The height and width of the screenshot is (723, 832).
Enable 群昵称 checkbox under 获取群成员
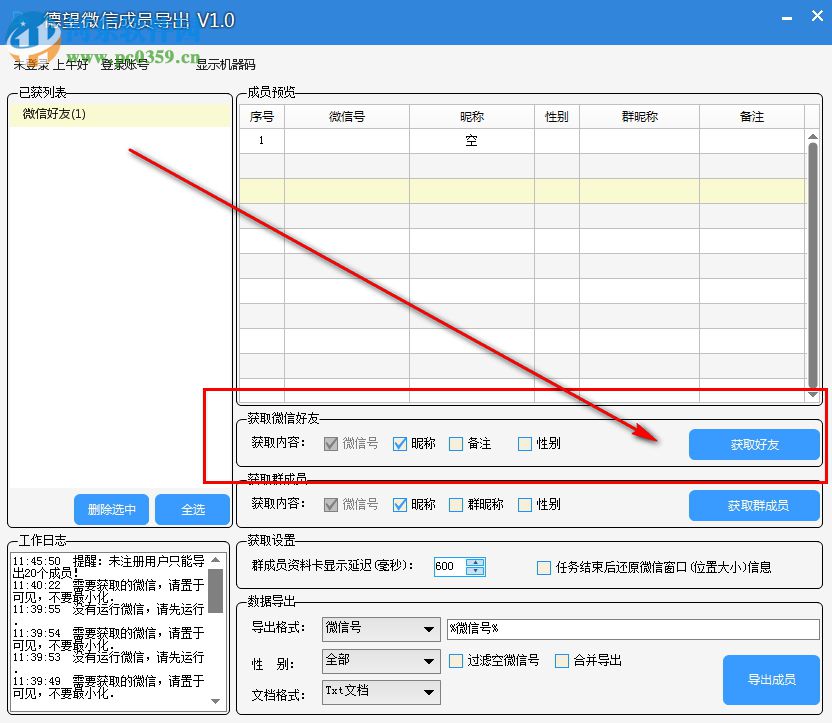[x=457, y=505]
